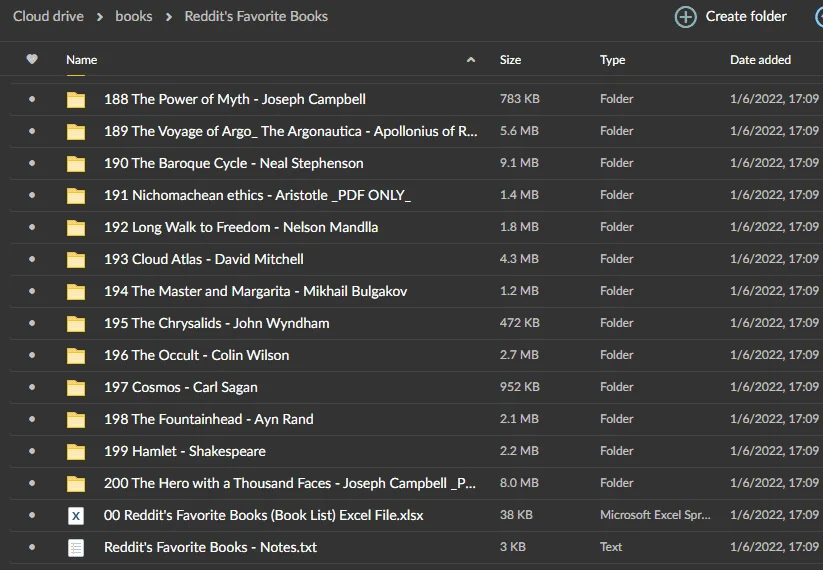Click folder icon for 199 Hamlet

pos(76,451)
